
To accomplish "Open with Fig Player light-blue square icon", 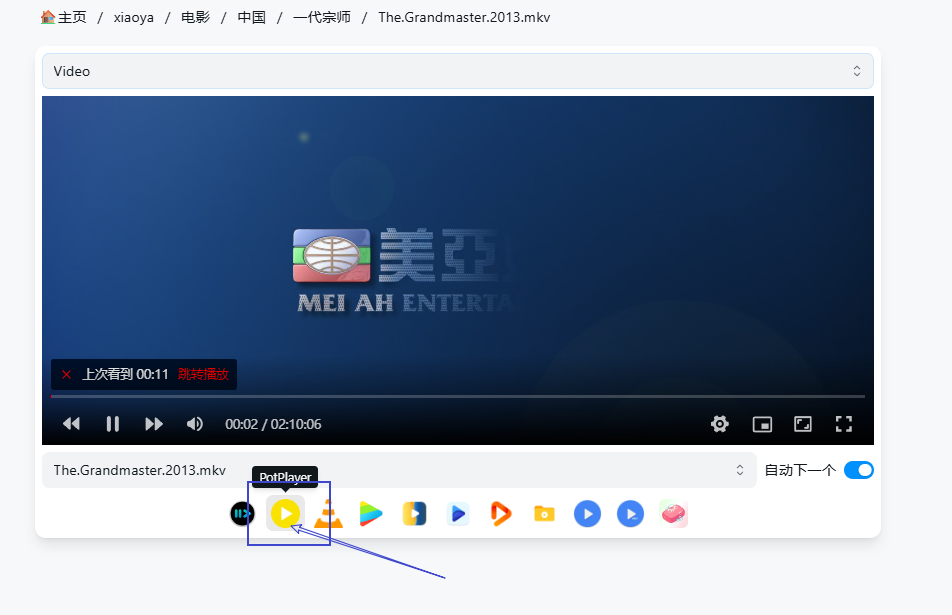I will (x=458, y=514).
